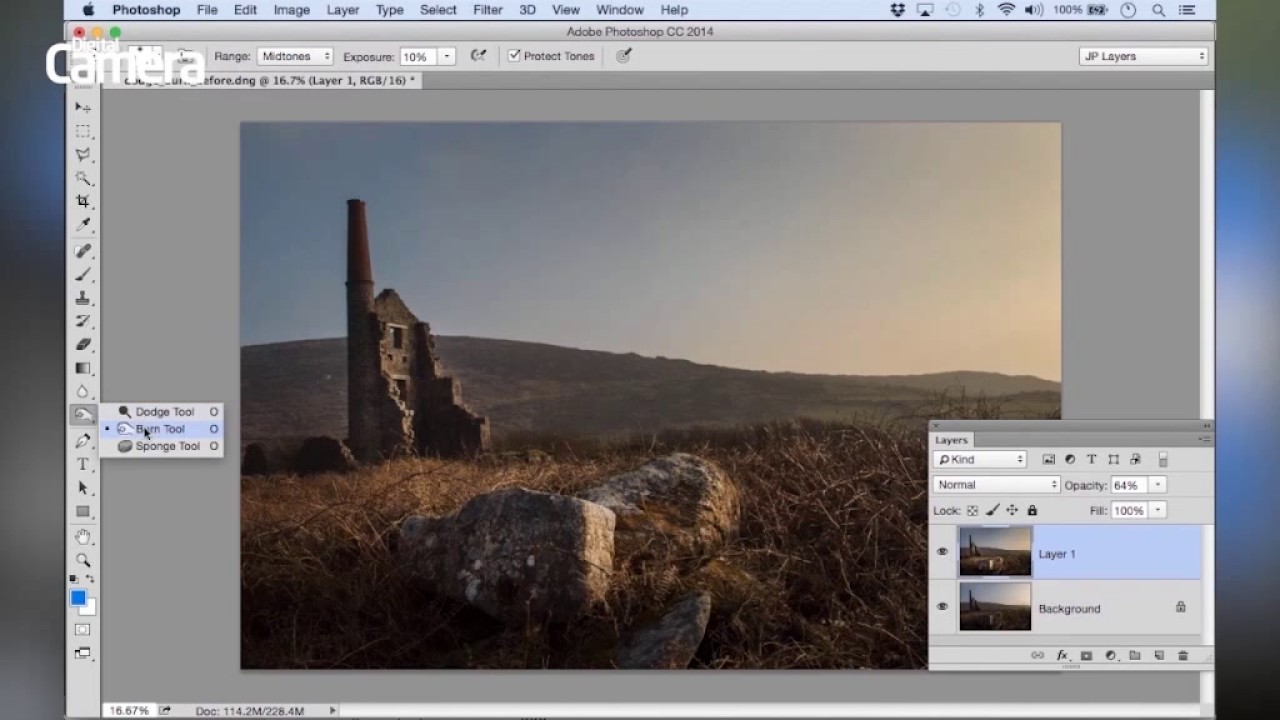The height and width of the screenshot is (720, 1280).
Task: Open the Normal blend mode dropdown
Action: pyautogui.click(x=996, y=485)
